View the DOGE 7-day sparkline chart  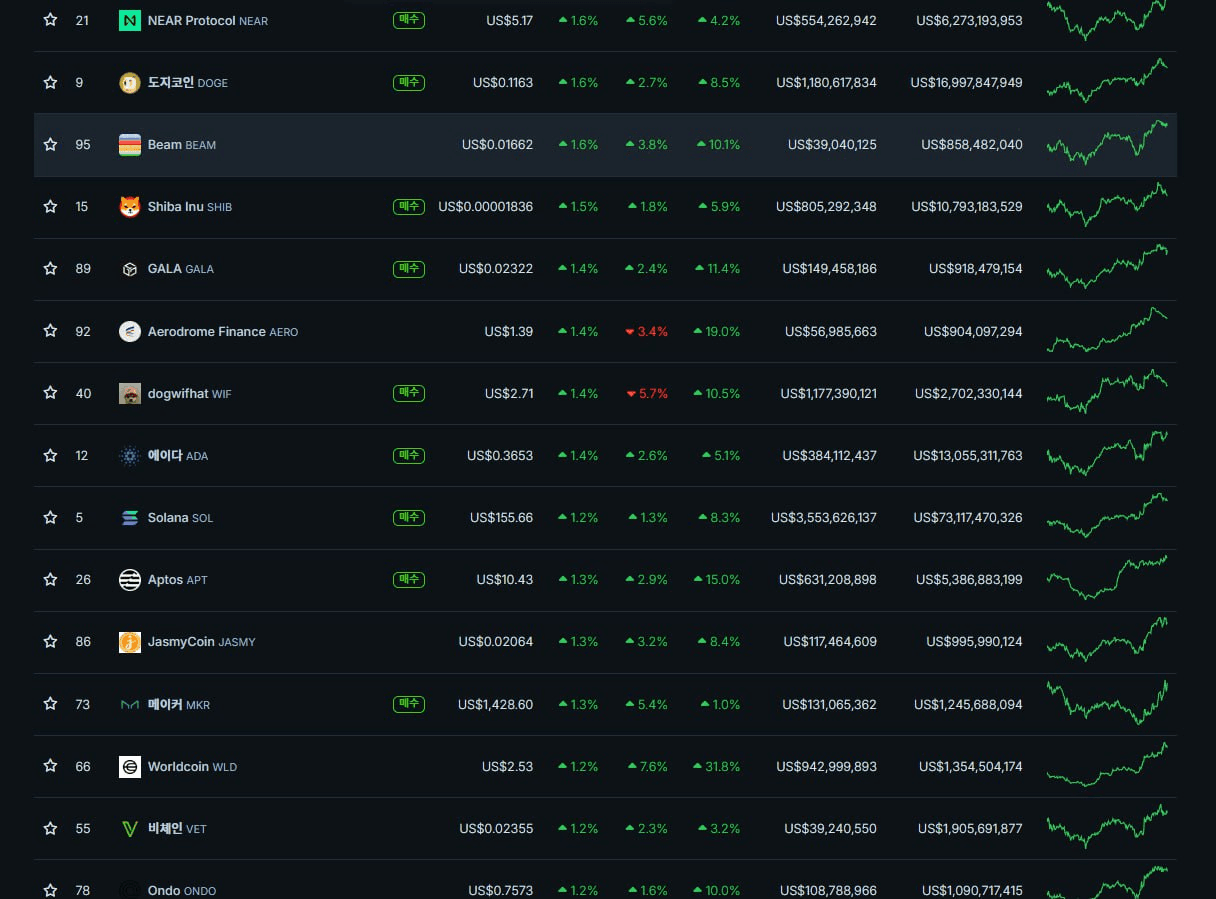(x=1107, y=80)
